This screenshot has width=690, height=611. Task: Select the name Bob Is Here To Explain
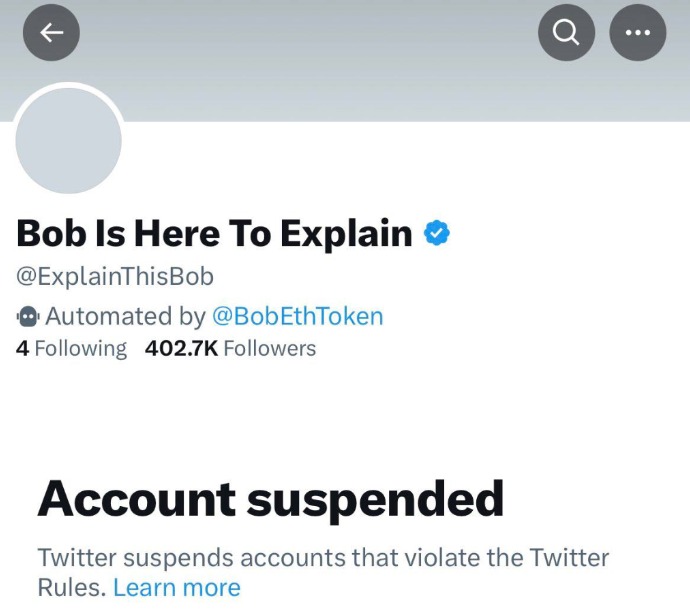(214, 233)
